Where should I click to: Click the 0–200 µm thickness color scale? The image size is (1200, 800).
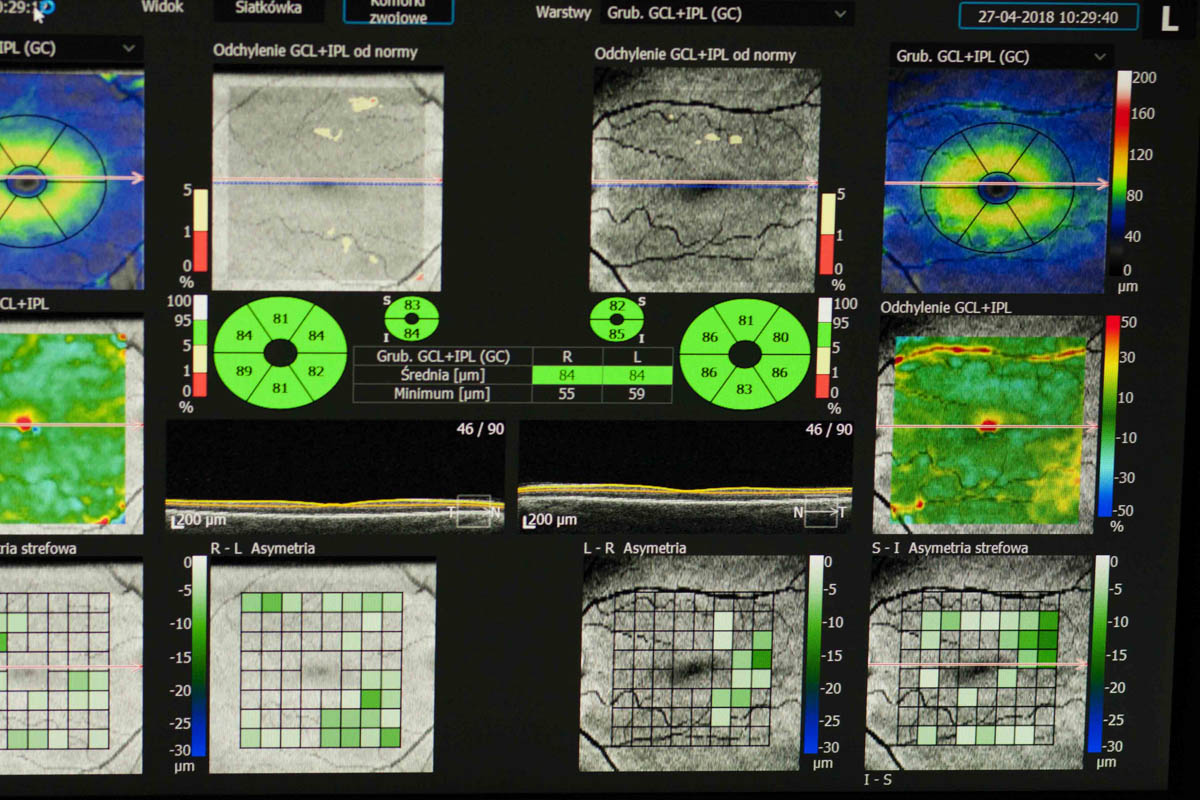[x=1123, y=172]
